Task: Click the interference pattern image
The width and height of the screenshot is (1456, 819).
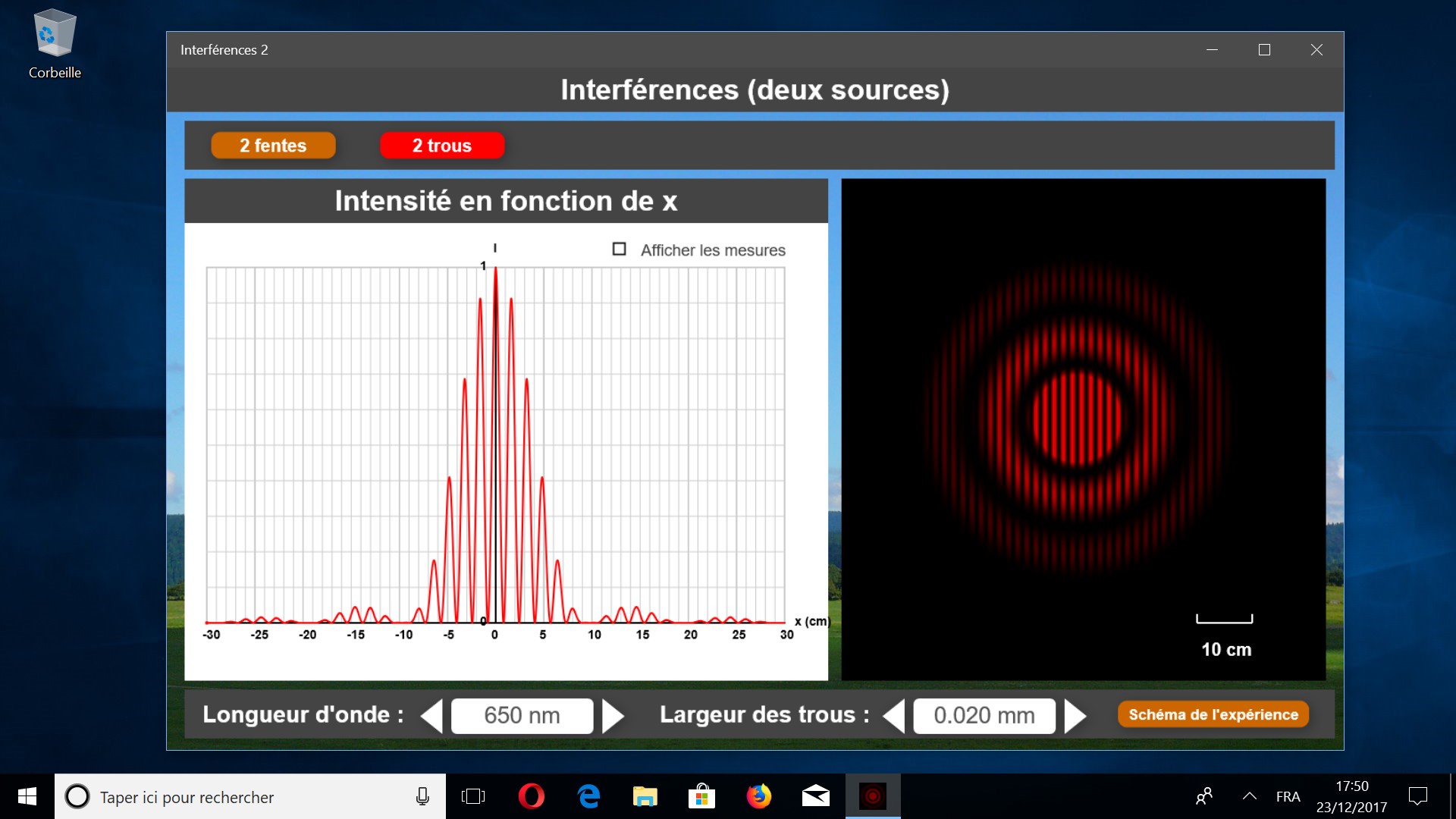Action: click(x=1077, y=417)
